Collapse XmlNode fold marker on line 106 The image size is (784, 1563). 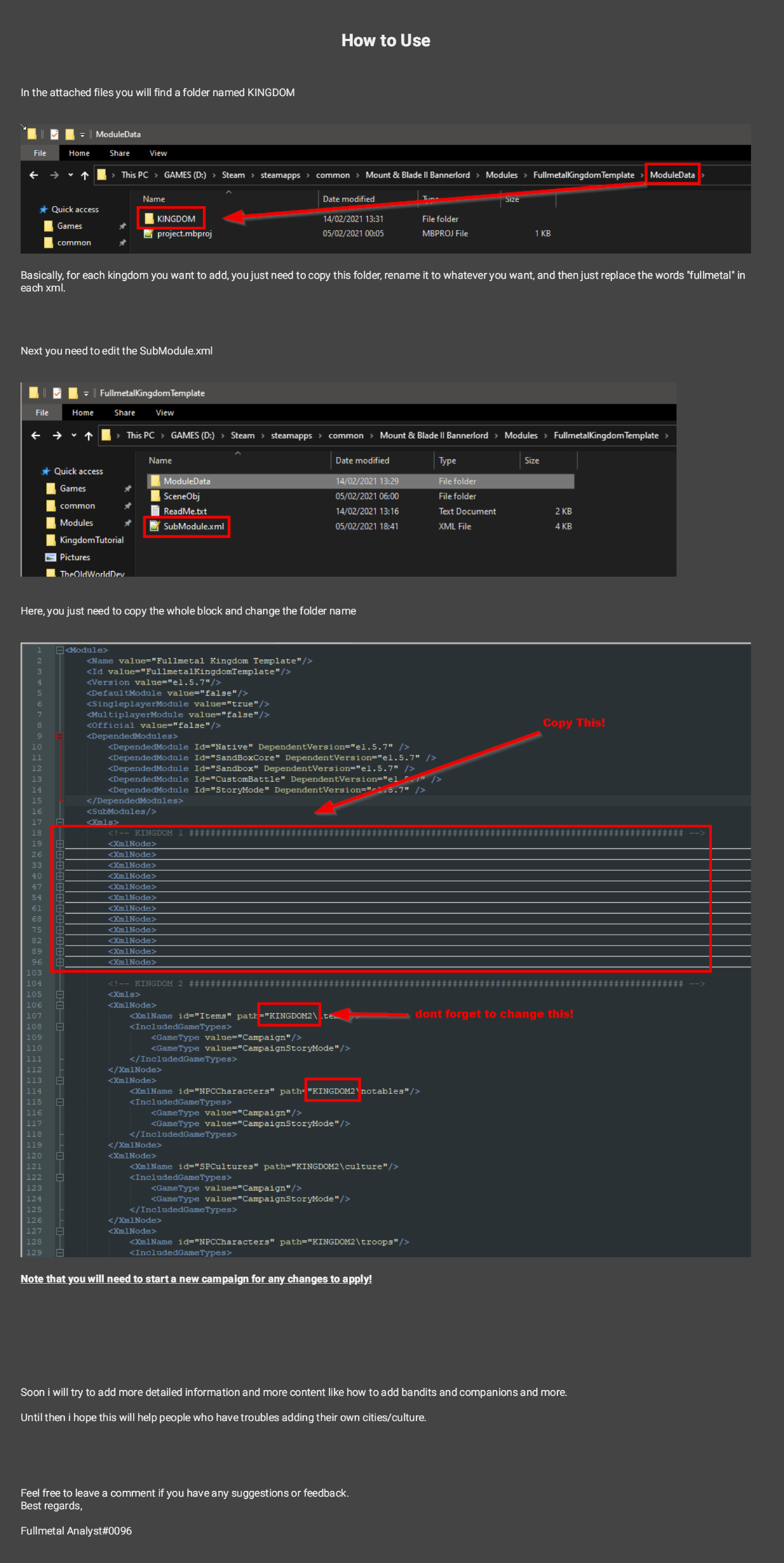60,1005
